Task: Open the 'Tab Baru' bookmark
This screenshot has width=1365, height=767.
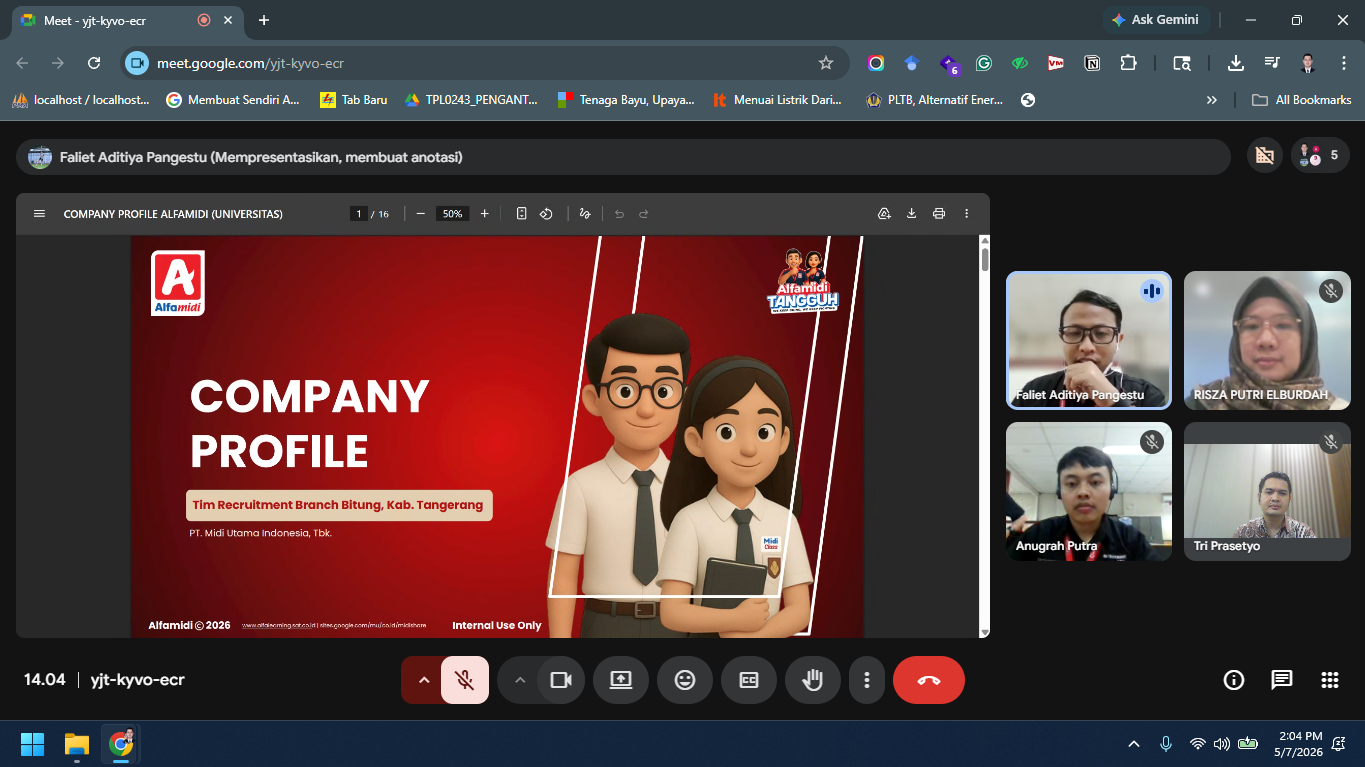Action: [x=353, y=100]
